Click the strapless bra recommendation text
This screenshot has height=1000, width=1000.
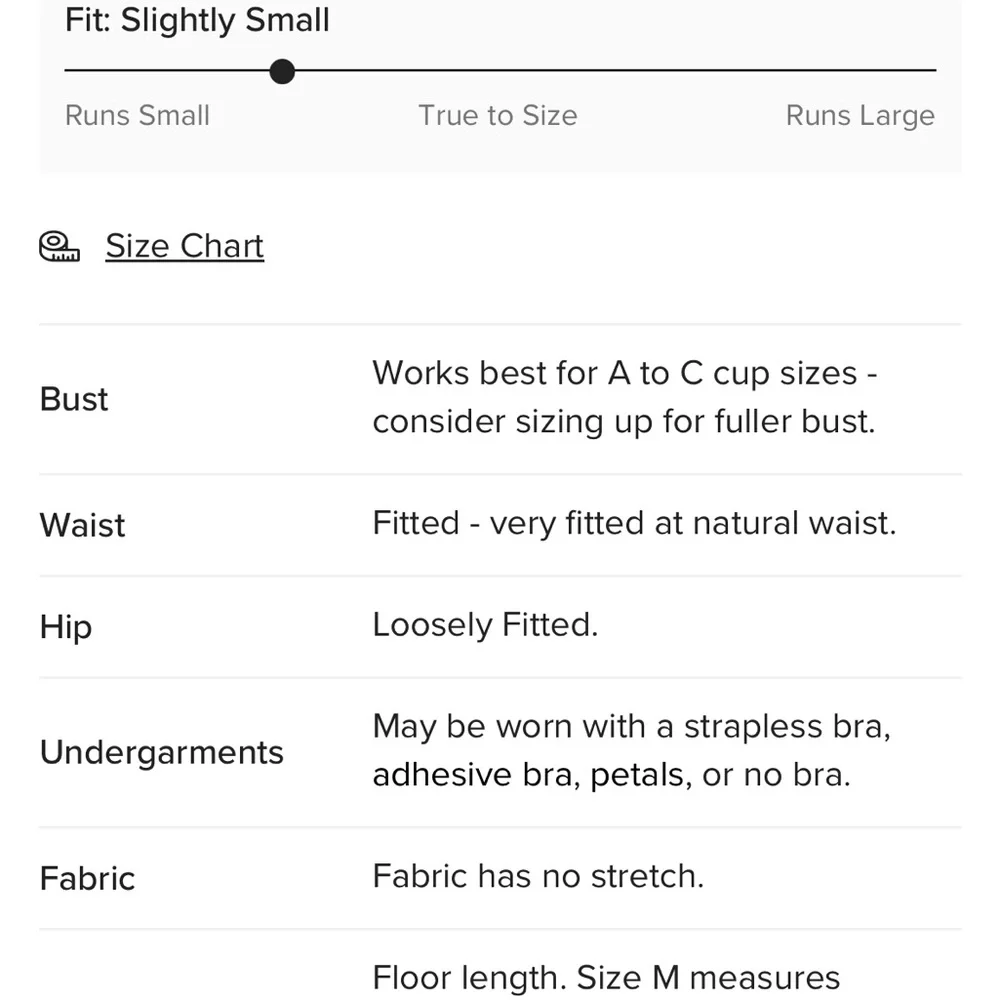631,751
